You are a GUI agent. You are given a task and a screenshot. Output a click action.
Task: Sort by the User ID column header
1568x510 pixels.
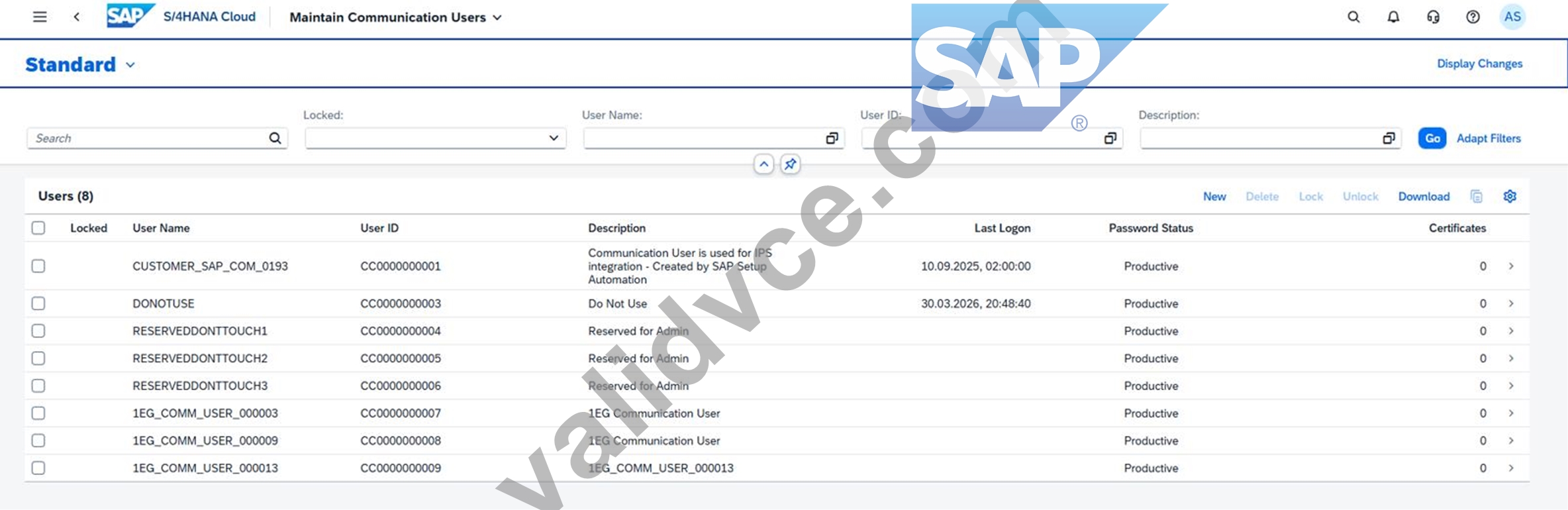(x=379, y=228)
